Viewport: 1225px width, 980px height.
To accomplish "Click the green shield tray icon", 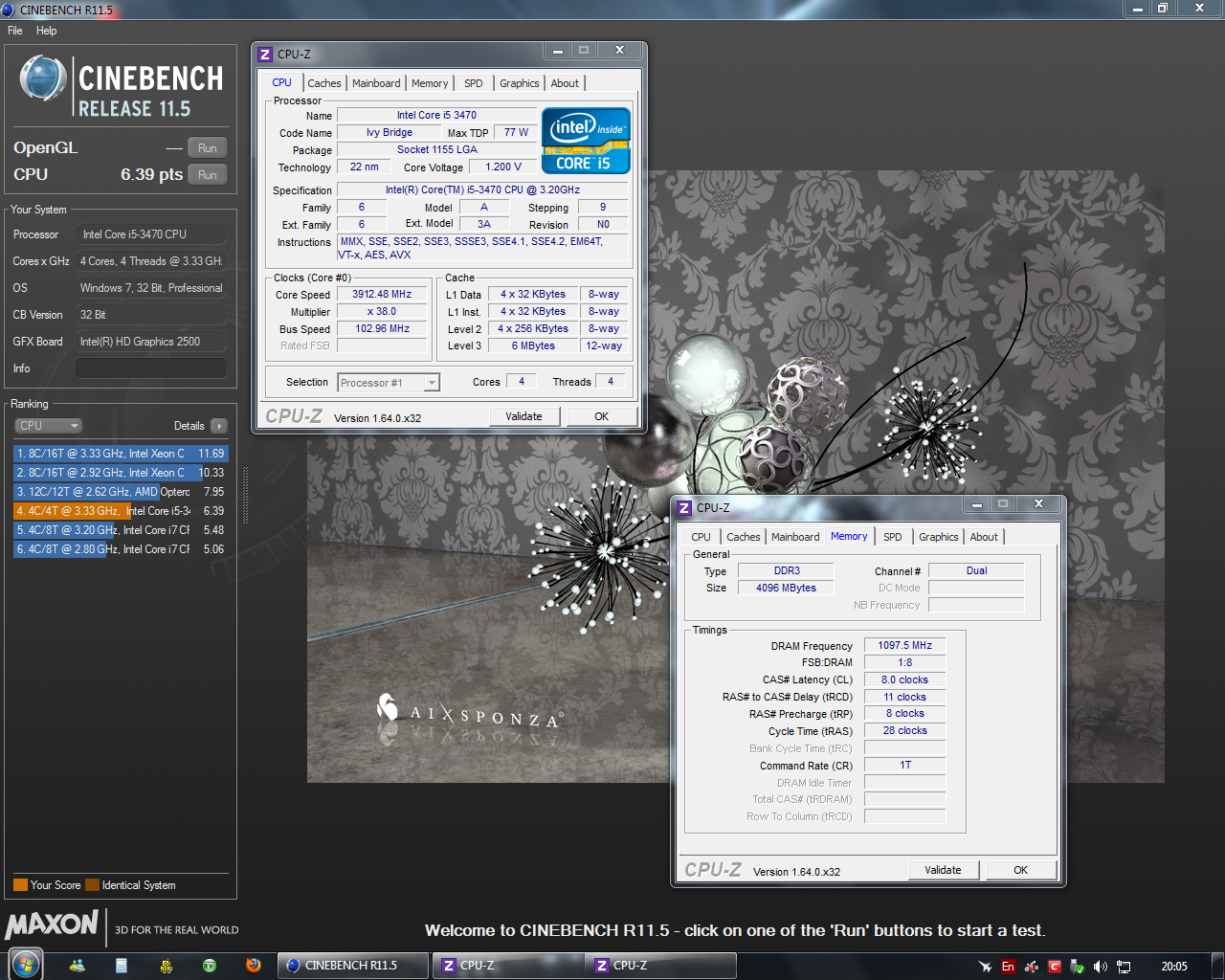I will tap(1078, 967).
